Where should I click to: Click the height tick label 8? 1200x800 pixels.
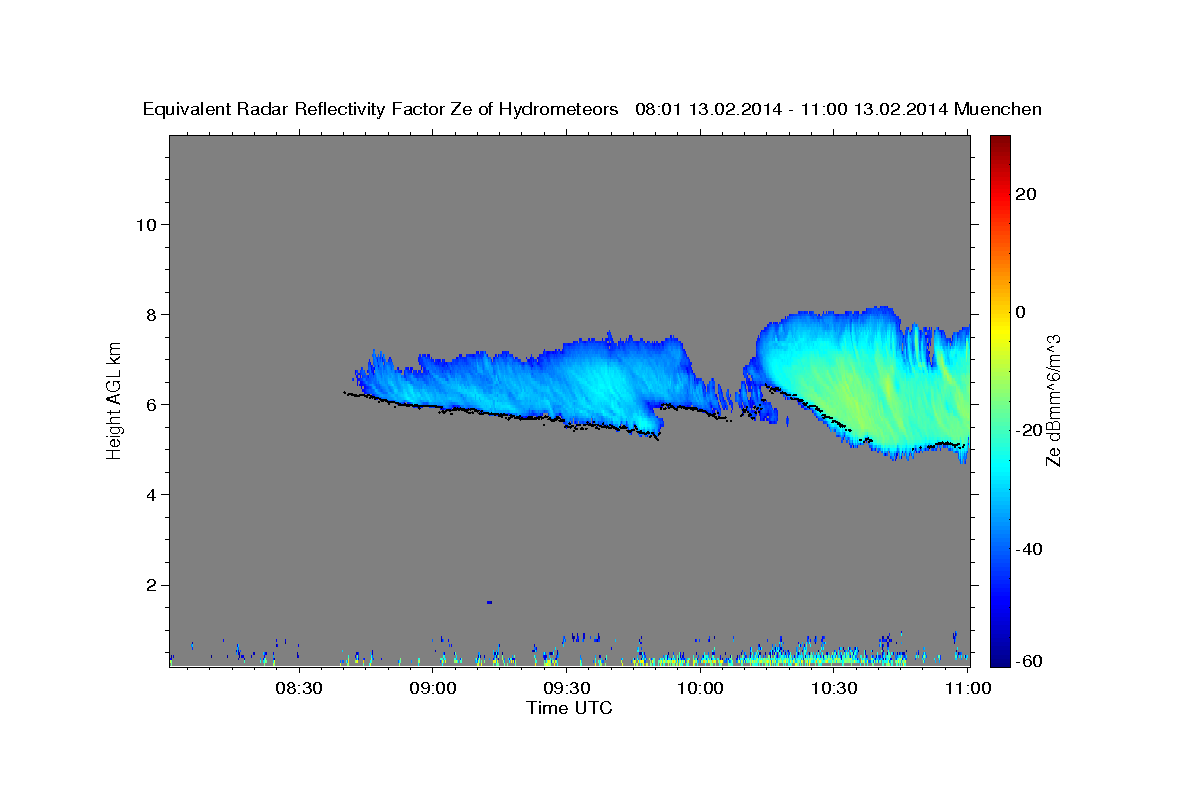149,314
